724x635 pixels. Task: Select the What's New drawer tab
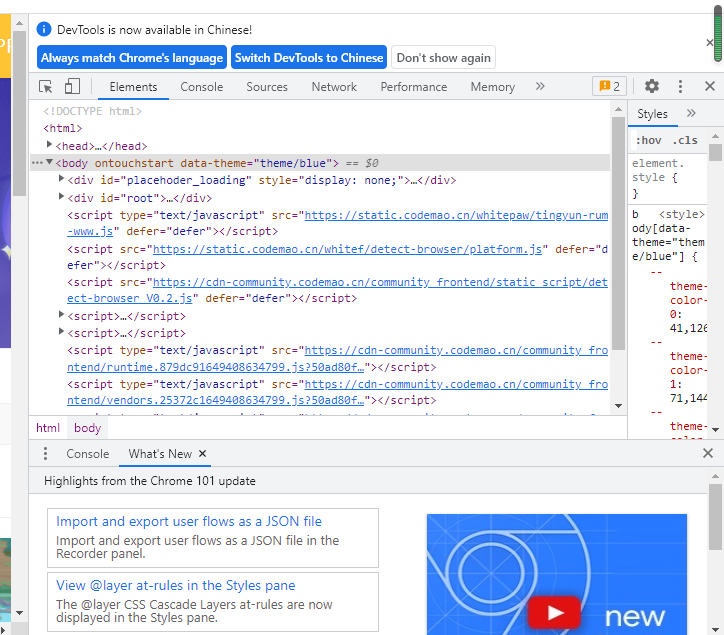click(160, 454)
